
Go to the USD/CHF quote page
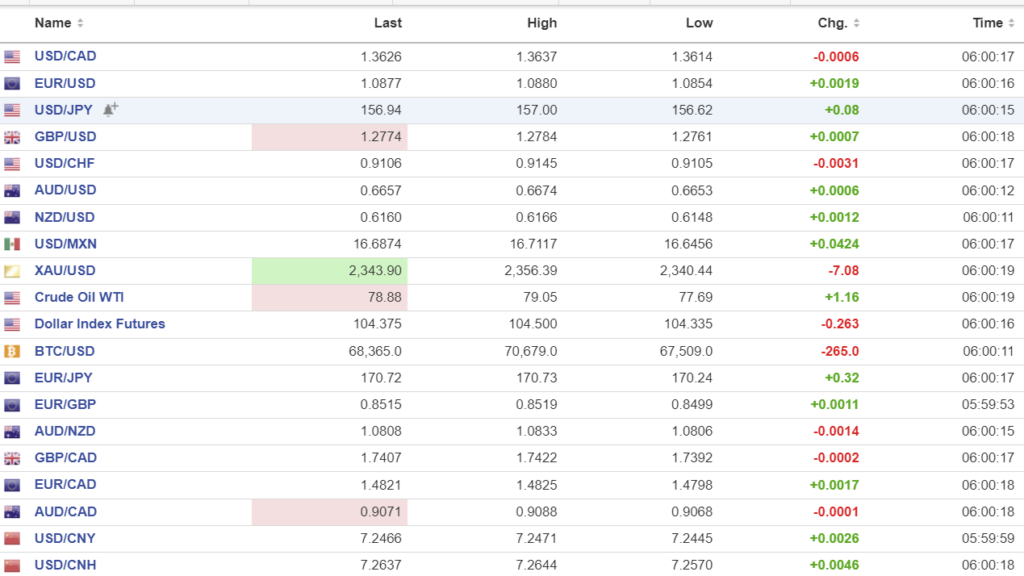[x=65, y=163]
